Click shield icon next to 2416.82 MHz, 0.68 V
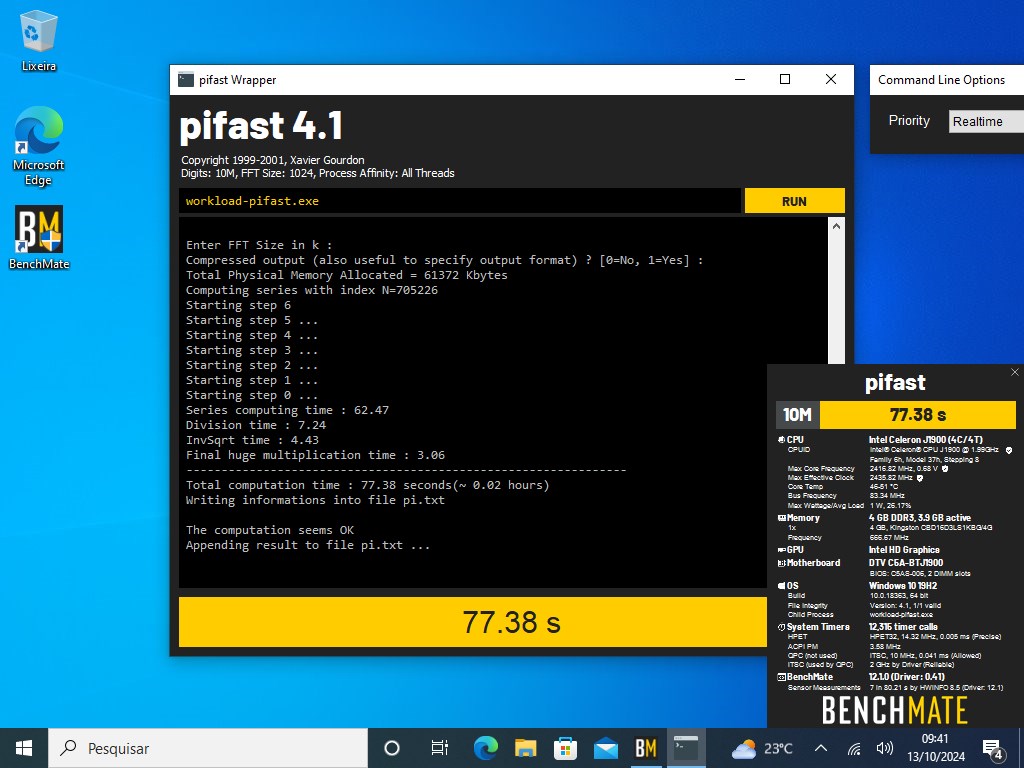 (x=945, y=468)
